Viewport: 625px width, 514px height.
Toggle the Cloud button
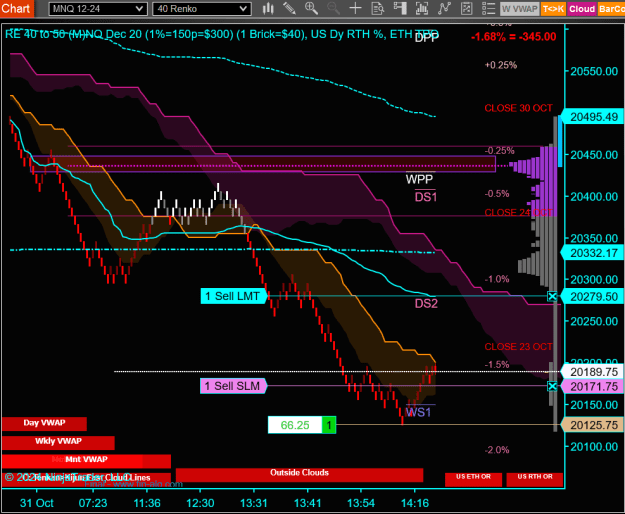click(582, 9)
